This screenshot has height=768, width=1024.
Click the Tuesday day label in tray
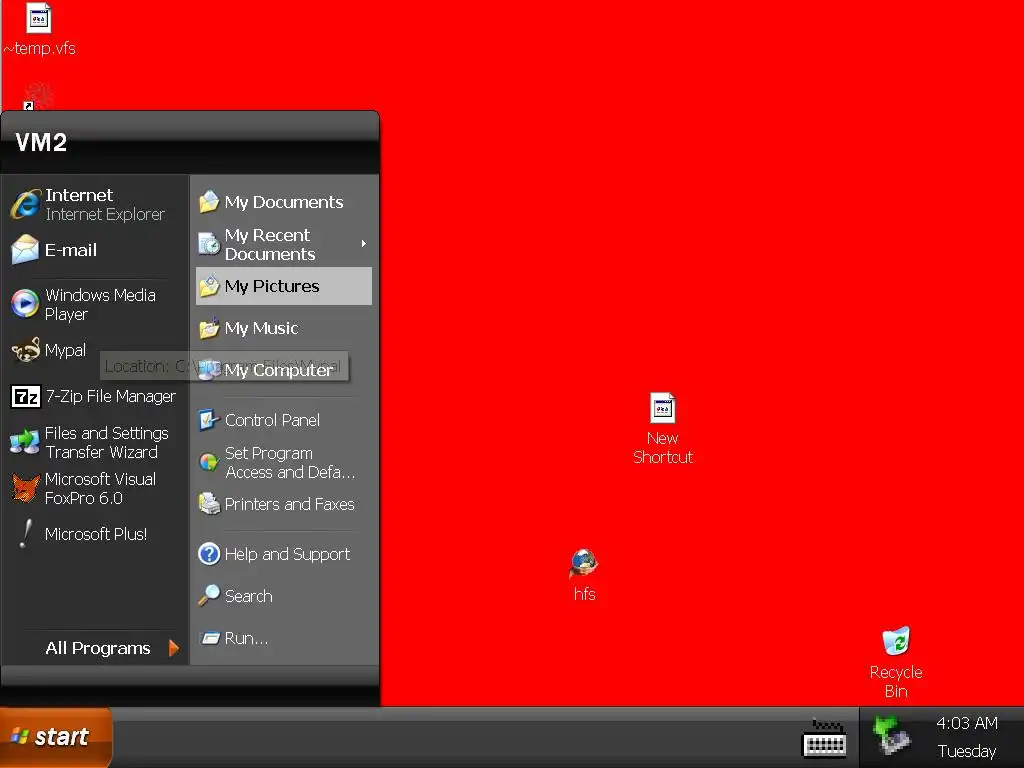click(x=967, y=751)
